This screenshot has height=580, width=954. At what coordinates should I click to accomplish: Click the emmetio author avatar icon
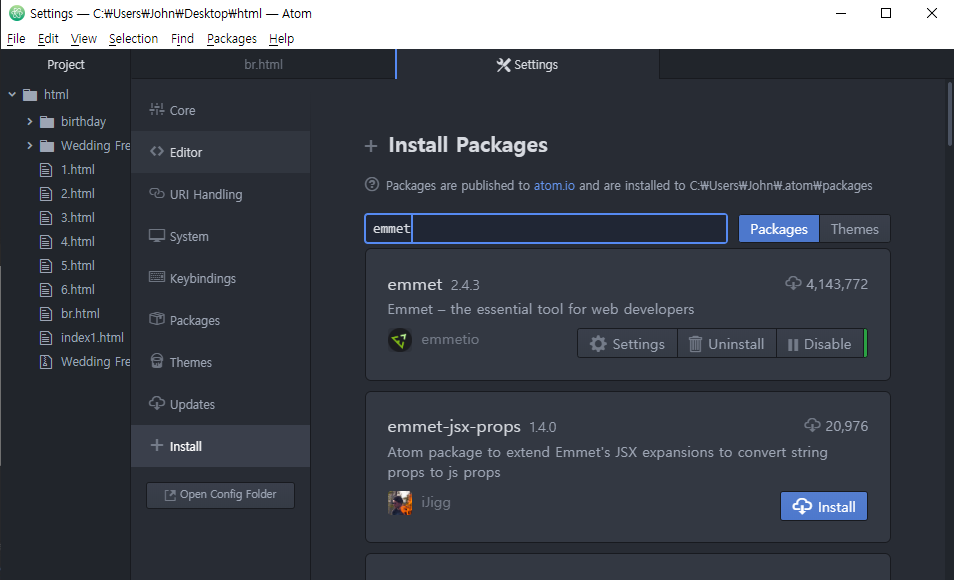pos(400,340)
